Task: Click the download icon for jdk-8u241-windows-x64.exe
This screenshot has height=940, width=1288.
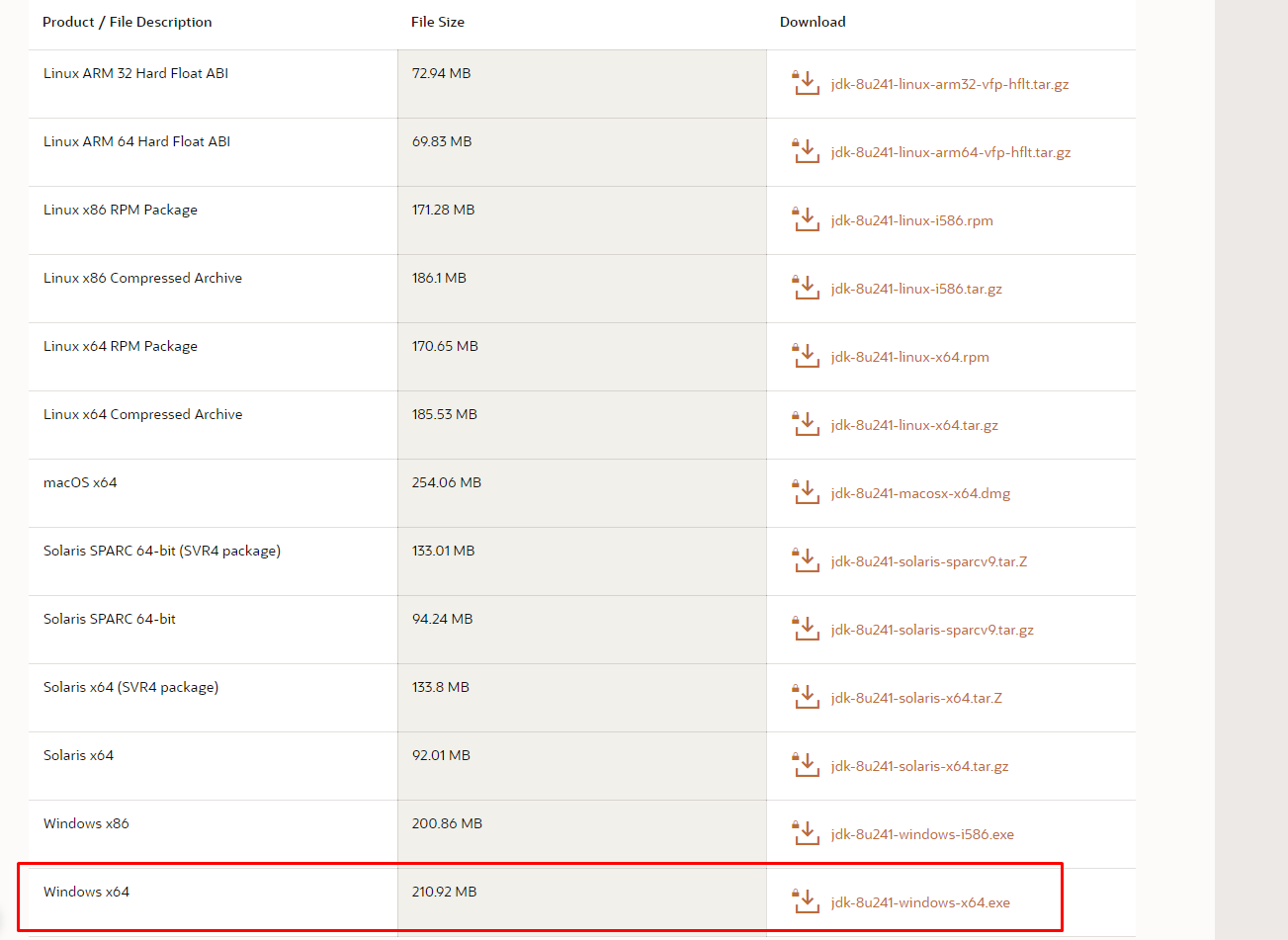Action: click(x=806, y=900)
